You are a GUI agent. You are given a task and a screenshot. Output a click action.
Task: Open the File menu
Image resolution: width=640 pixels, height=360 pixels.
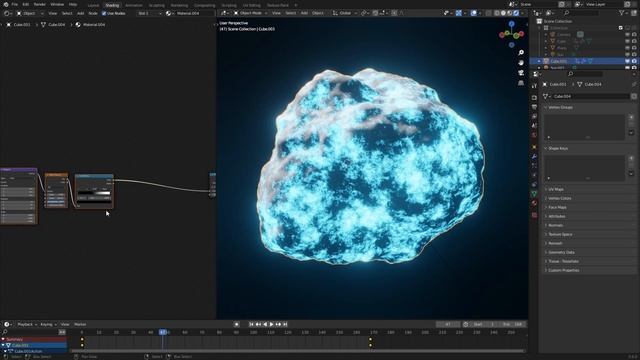(14, 4)
